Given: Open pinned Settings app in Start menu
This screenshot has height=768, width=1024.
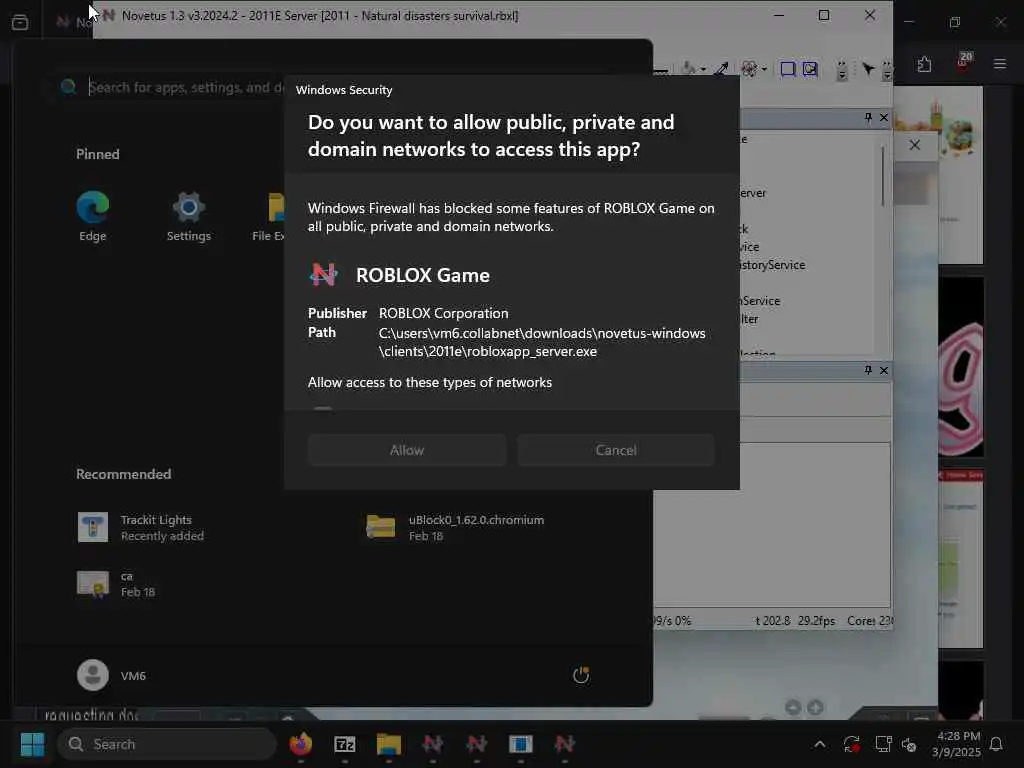Looking at the screenshot, I should (189, 216).
